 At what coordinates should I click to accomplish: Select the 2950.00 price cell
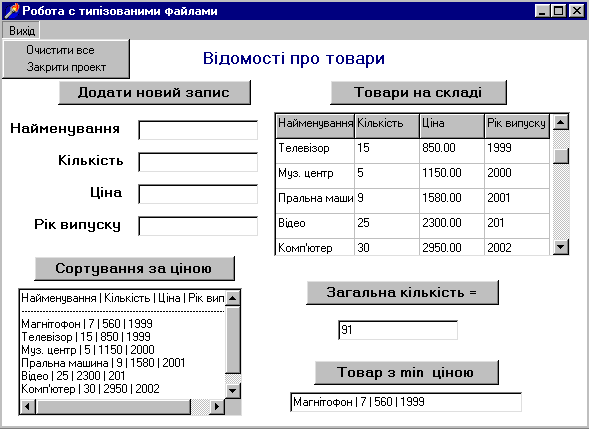coord(452,247)
